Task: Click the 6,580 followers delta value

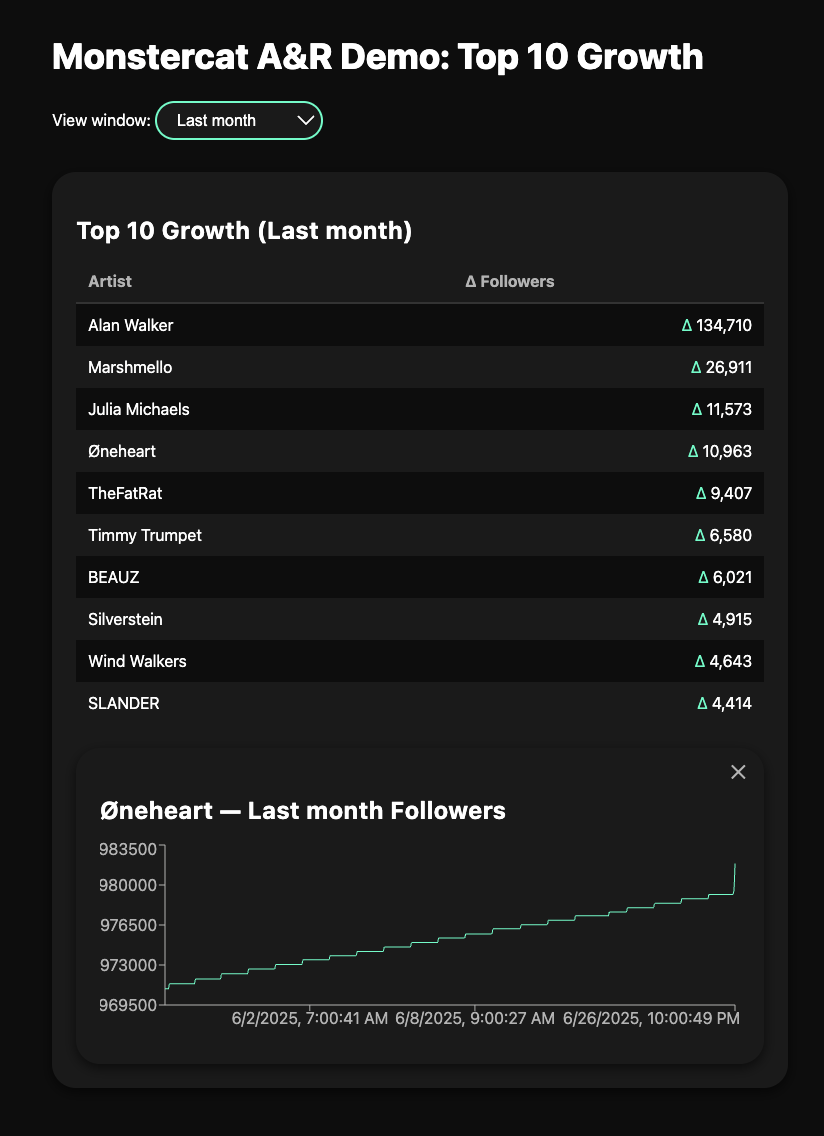Action: point(723,535)
